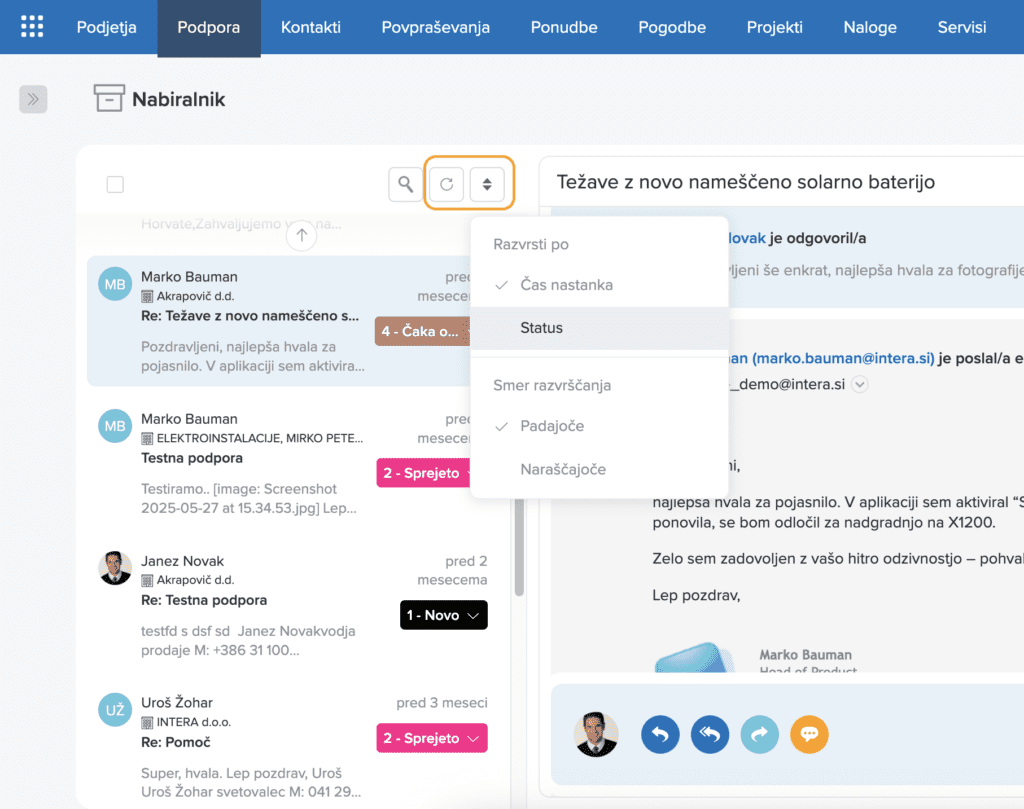1024x809 pixels.
Task: Click the reply arrow icon
Action: 658,735
